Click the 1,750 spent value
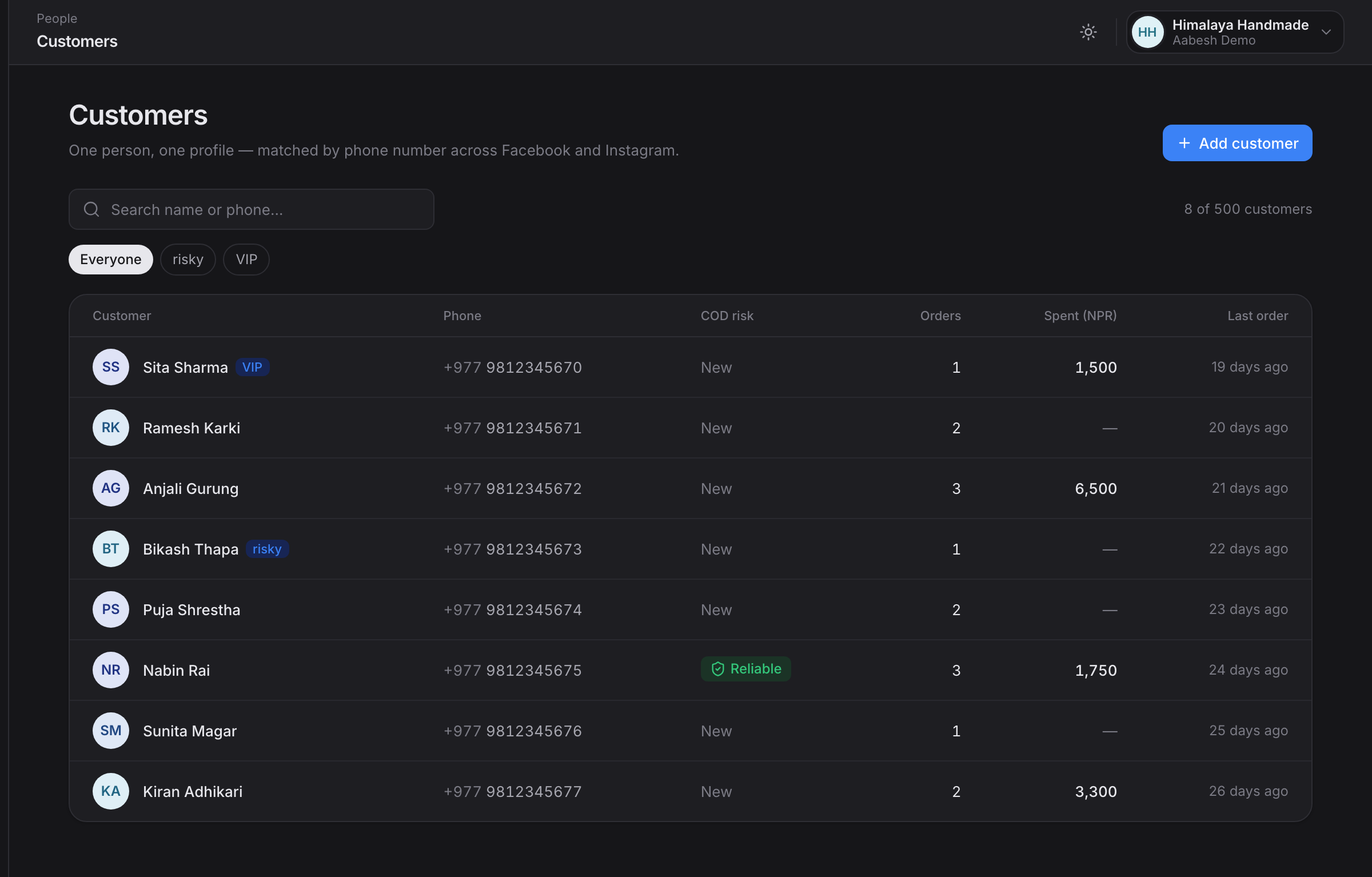 point(1096,670)
